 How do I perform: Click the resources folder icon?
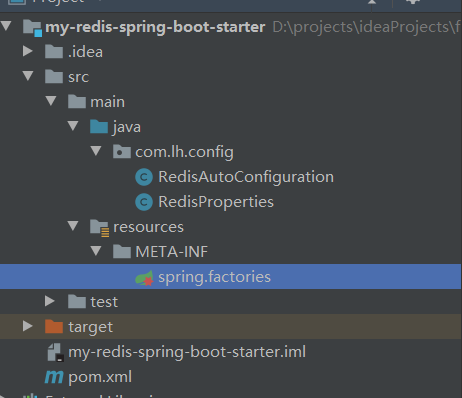click(99, 228)
